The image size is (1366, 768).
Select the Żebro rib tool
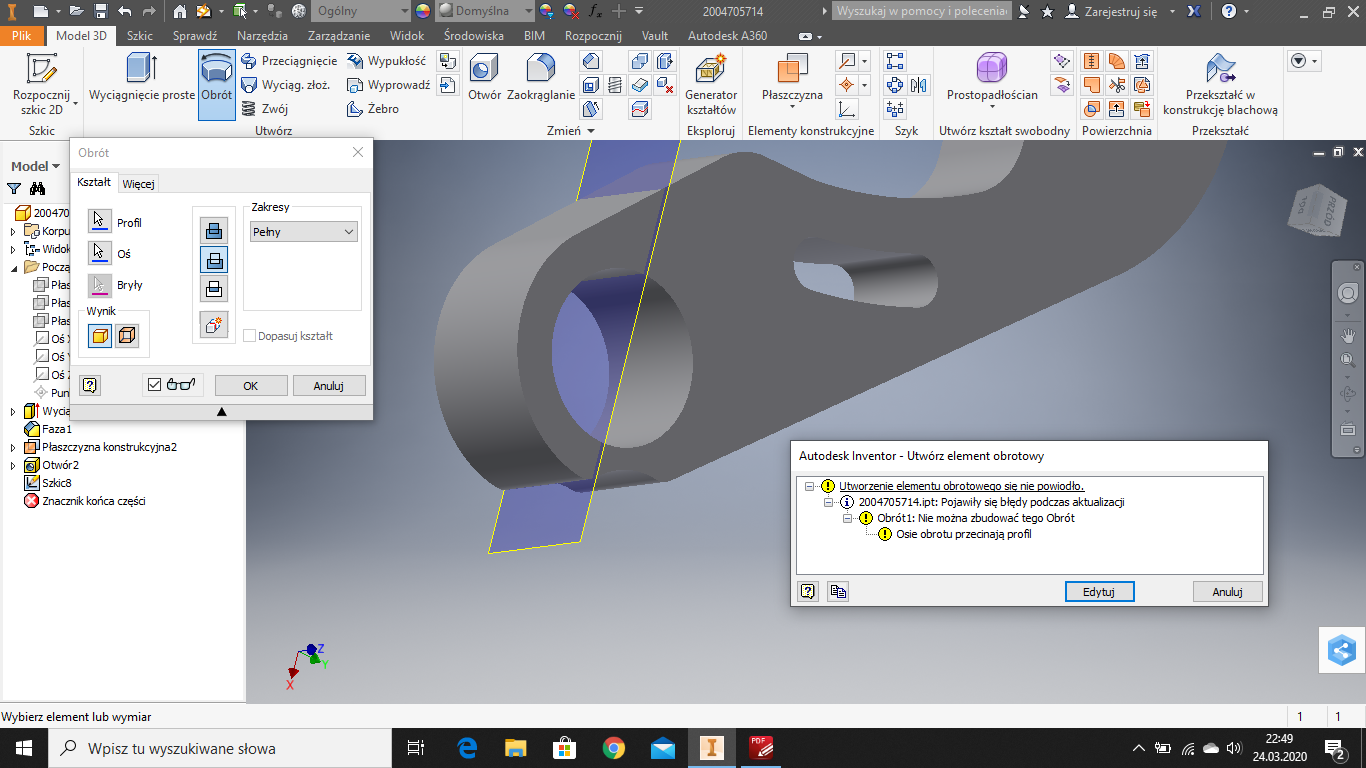click(373, 109)
